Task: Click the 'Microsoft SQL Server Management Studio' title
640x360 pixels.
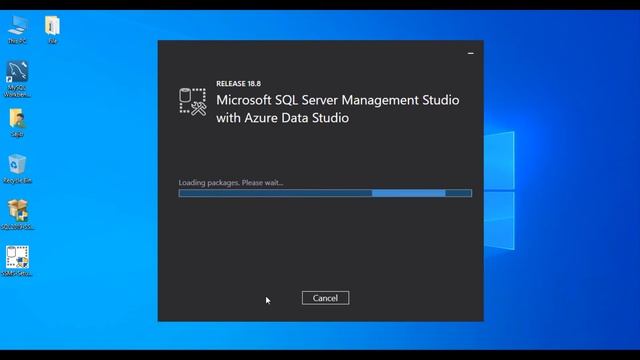Action: [338, 100]
